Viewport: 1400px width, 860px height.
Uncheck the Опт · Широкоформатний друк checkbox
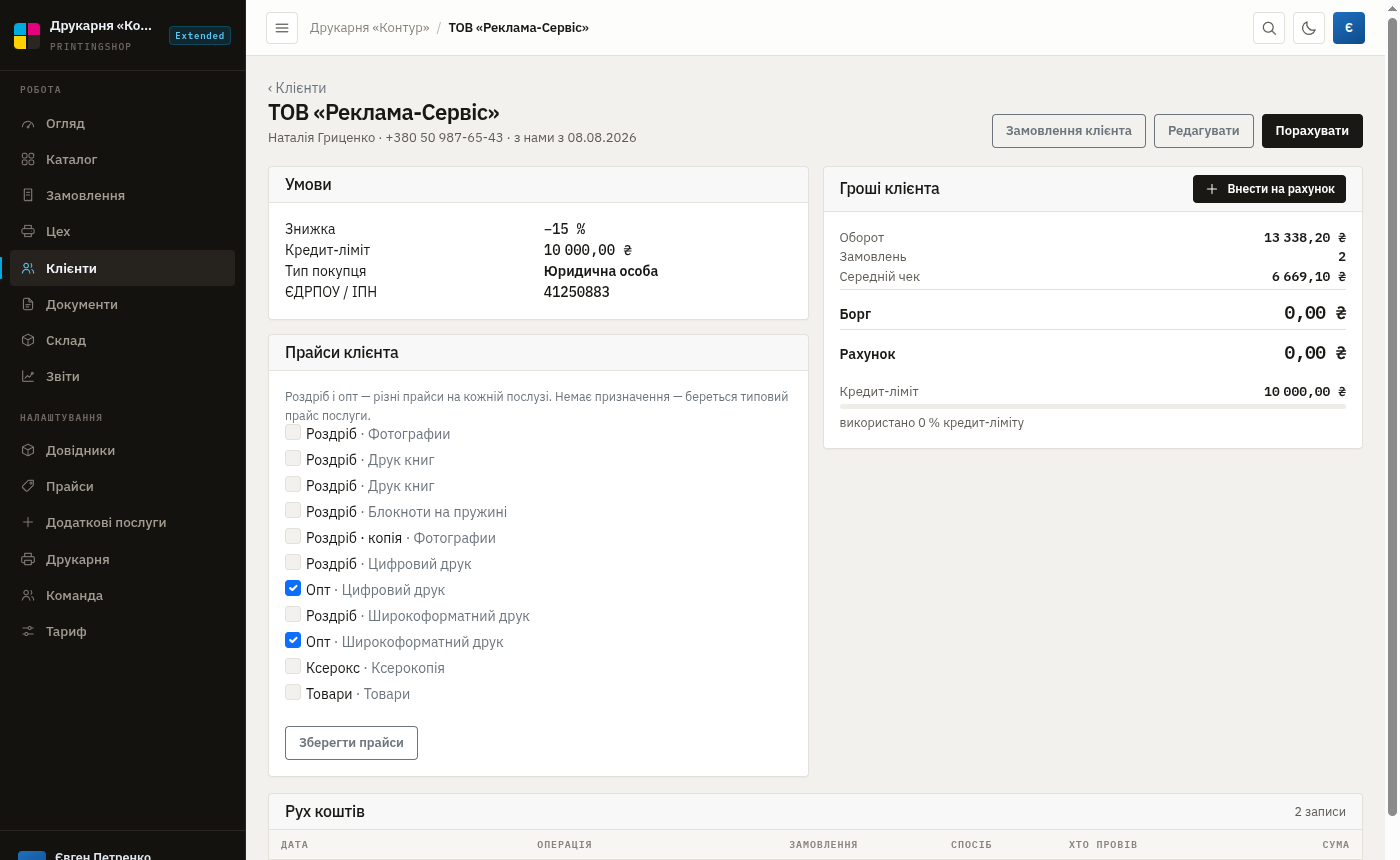click(293, 641)
